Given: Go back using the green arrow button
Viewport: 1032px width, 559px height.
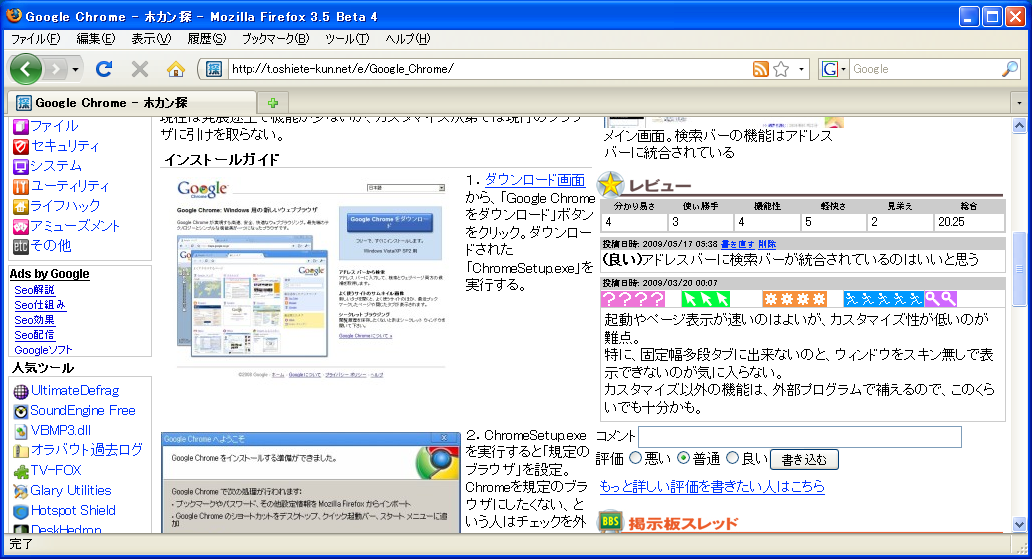Looking at the screenshot, I should pyautogui.click(x=25, y=68).
